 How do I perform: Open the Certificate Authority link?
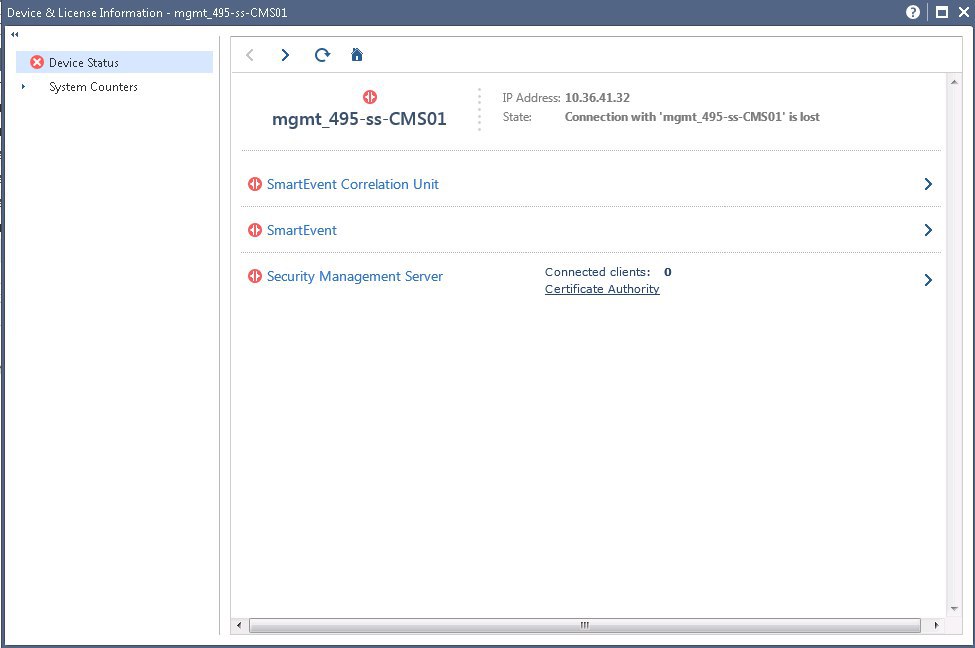click(602, 289)
